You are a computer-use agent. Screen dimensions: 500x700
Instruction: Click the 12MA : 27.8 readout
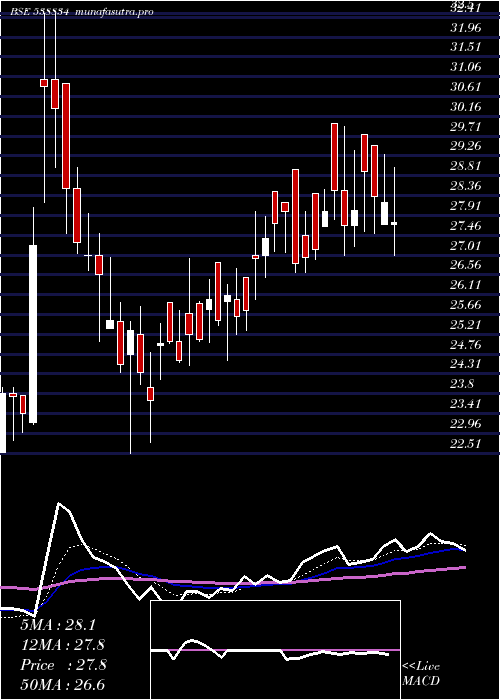coord(63,645)
